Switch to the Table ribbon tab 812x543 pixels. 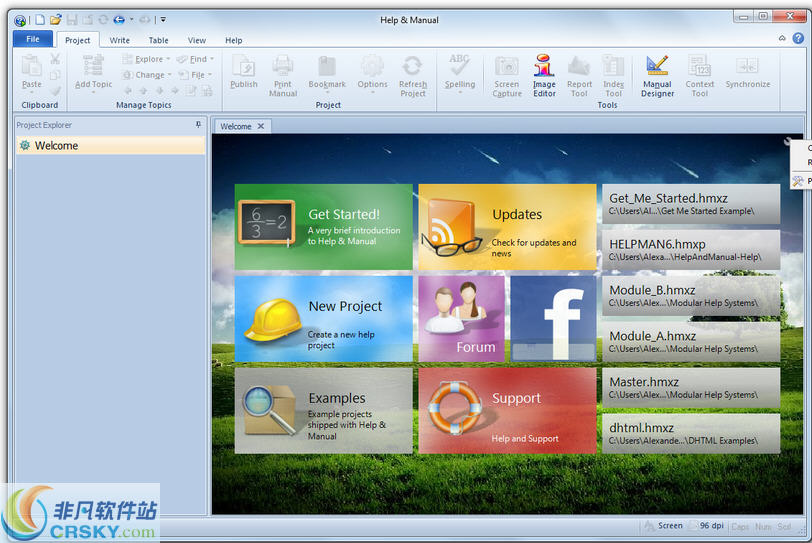pos(158,40)
